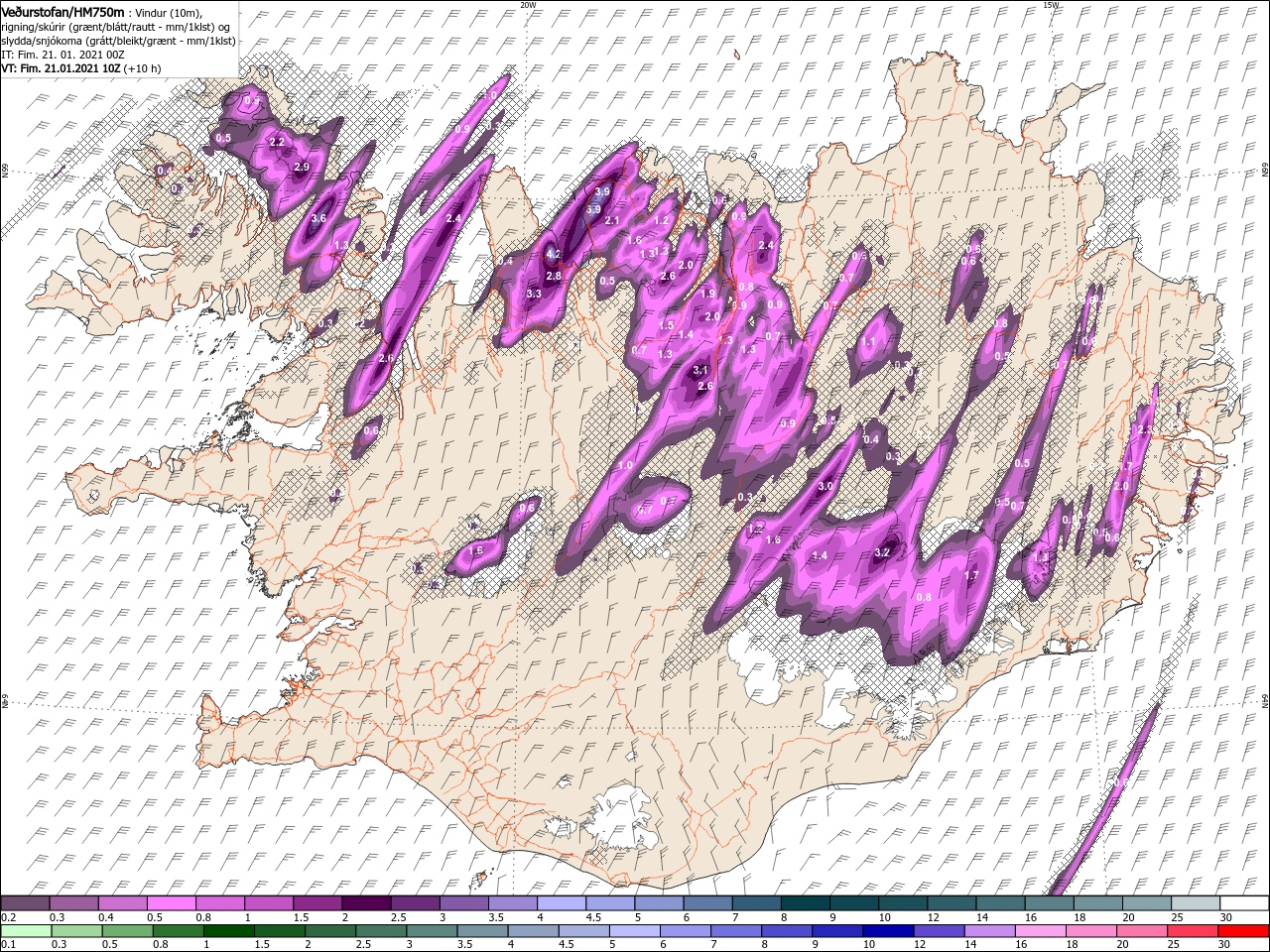Select the VT: Fim. 21.01.2021 10Z line
Viewport: 1270px width, 952px height.
[81, 68]
